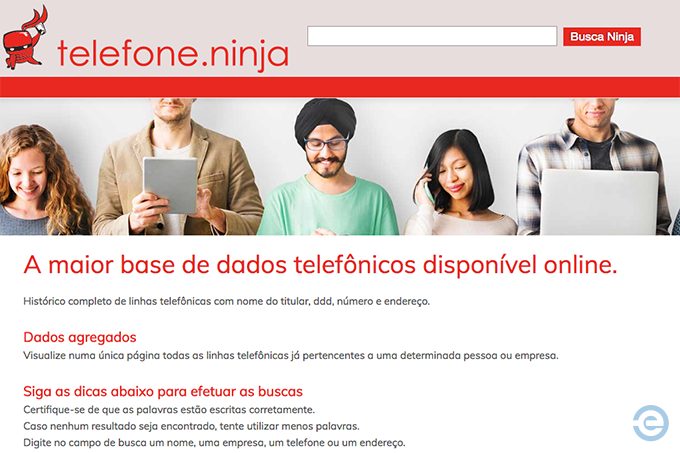Click the silver laptop in banner
Viewport: 680px width, 453px height.
point(600,202)
